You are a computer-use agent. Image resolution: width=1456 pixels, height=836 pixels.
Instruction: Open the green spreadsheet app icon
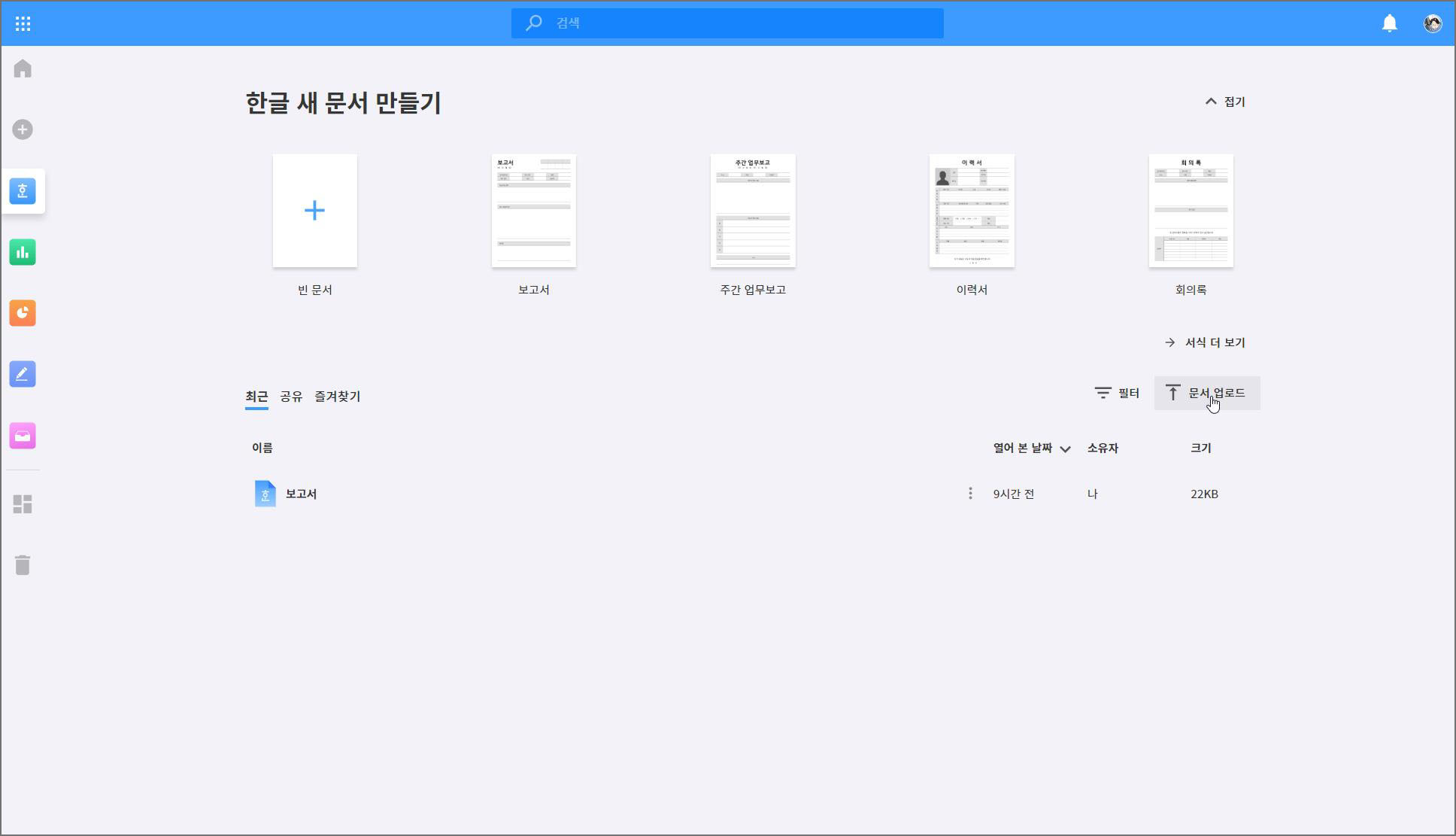(23, 252)
